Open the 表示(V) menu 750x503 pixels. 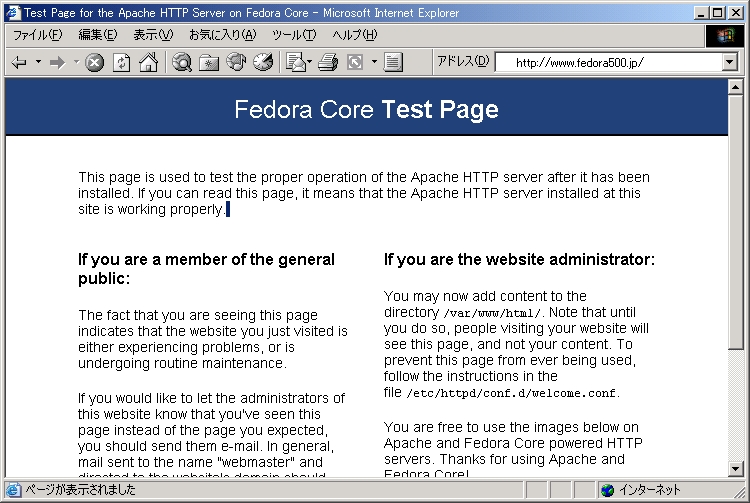click(153, 35)
